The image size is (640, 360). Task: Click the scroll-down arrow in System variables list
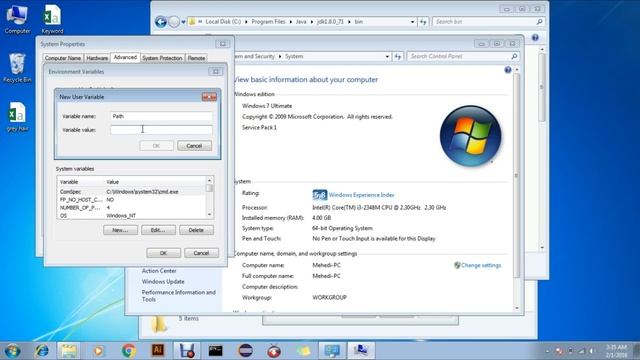(x=209, y=215)
